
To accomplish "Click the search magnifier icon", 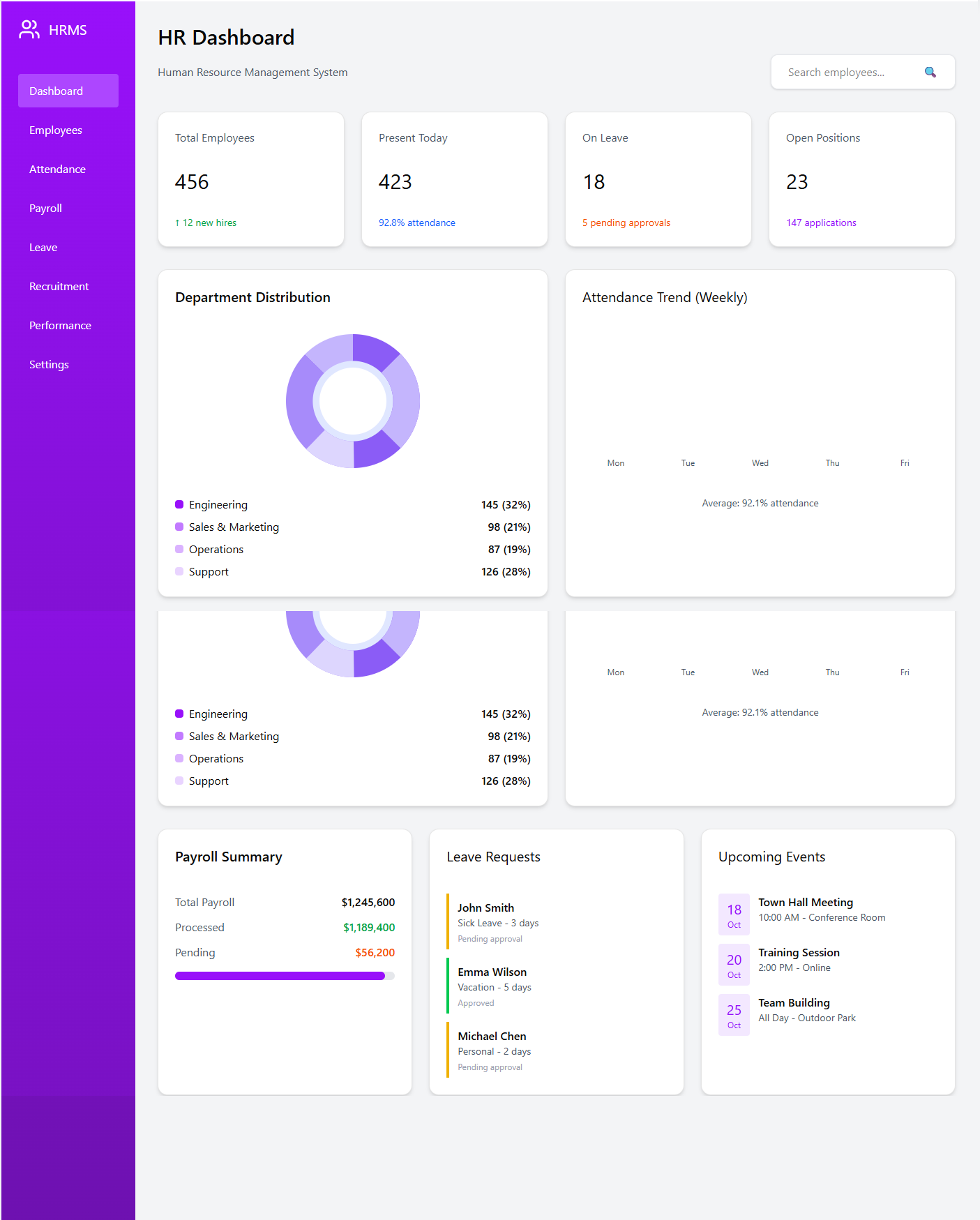I will pos(930,73).
